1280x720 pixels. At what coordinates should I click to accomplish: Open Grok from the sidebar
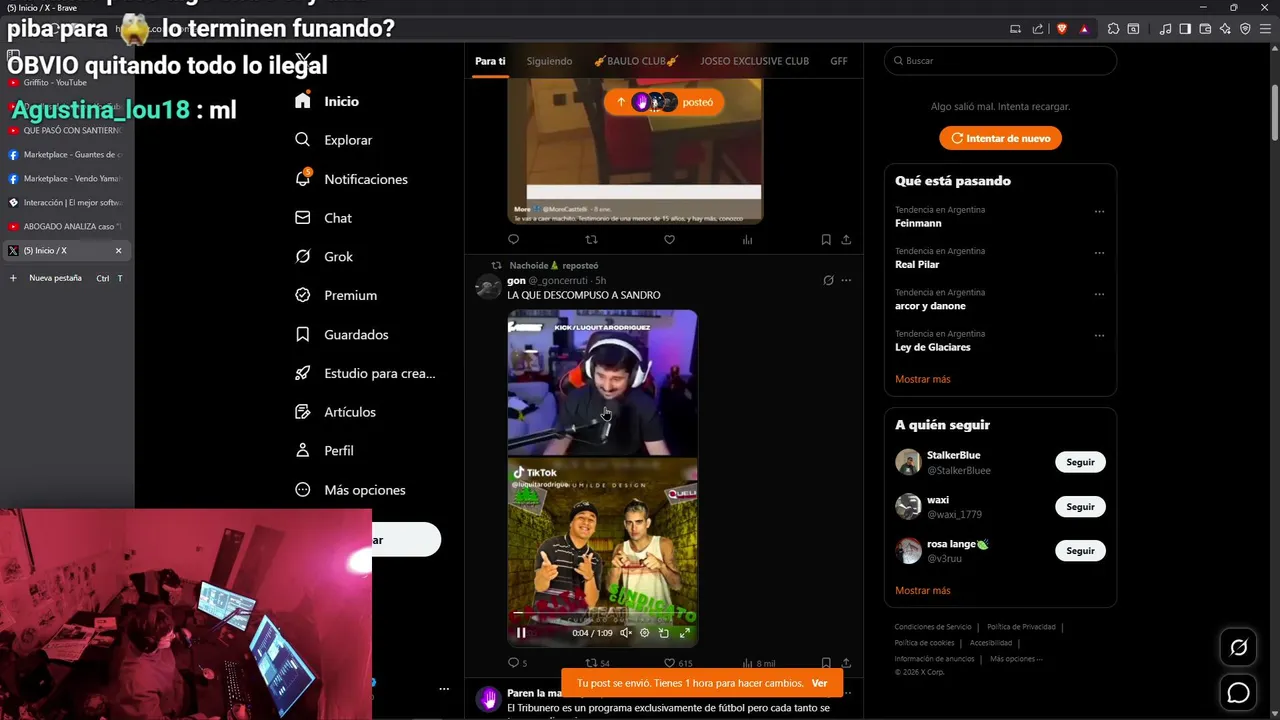pyautogui.click(x=324, y=257)
